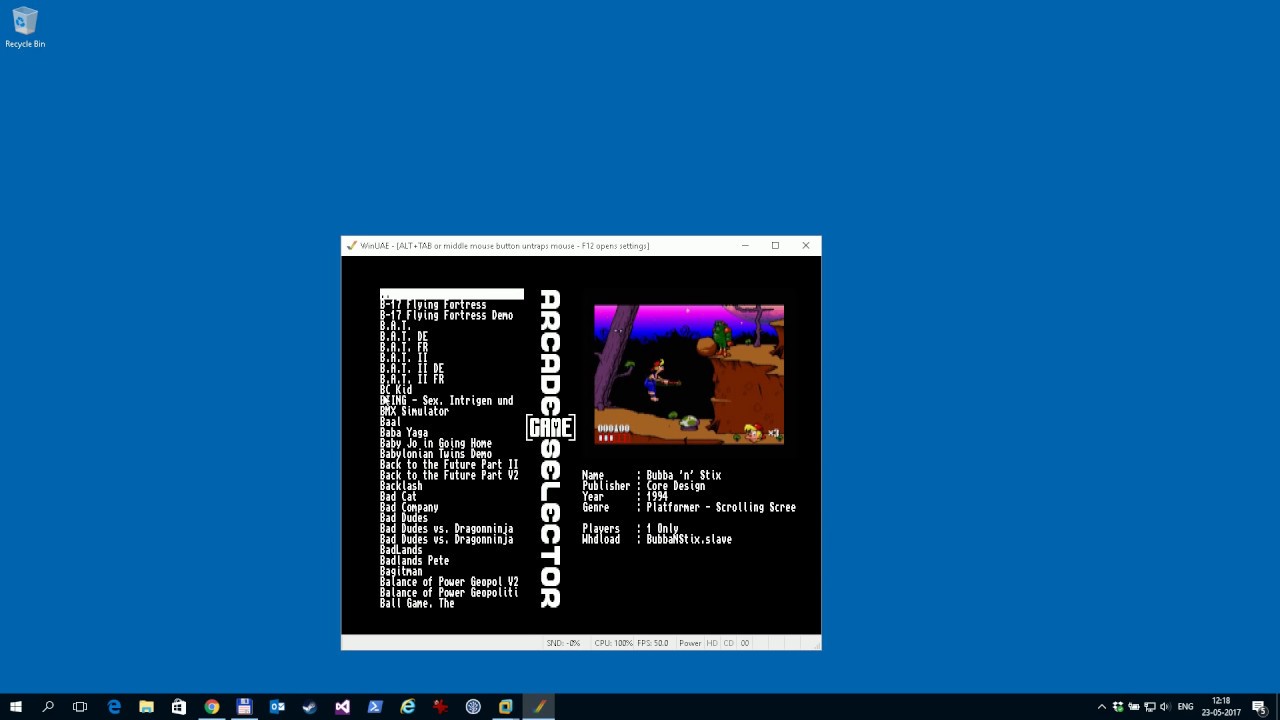1280x720 pixels.
Task: Click the SND status in WinUAE status bar
Action: pyautogui.click(x=563, y=643)
